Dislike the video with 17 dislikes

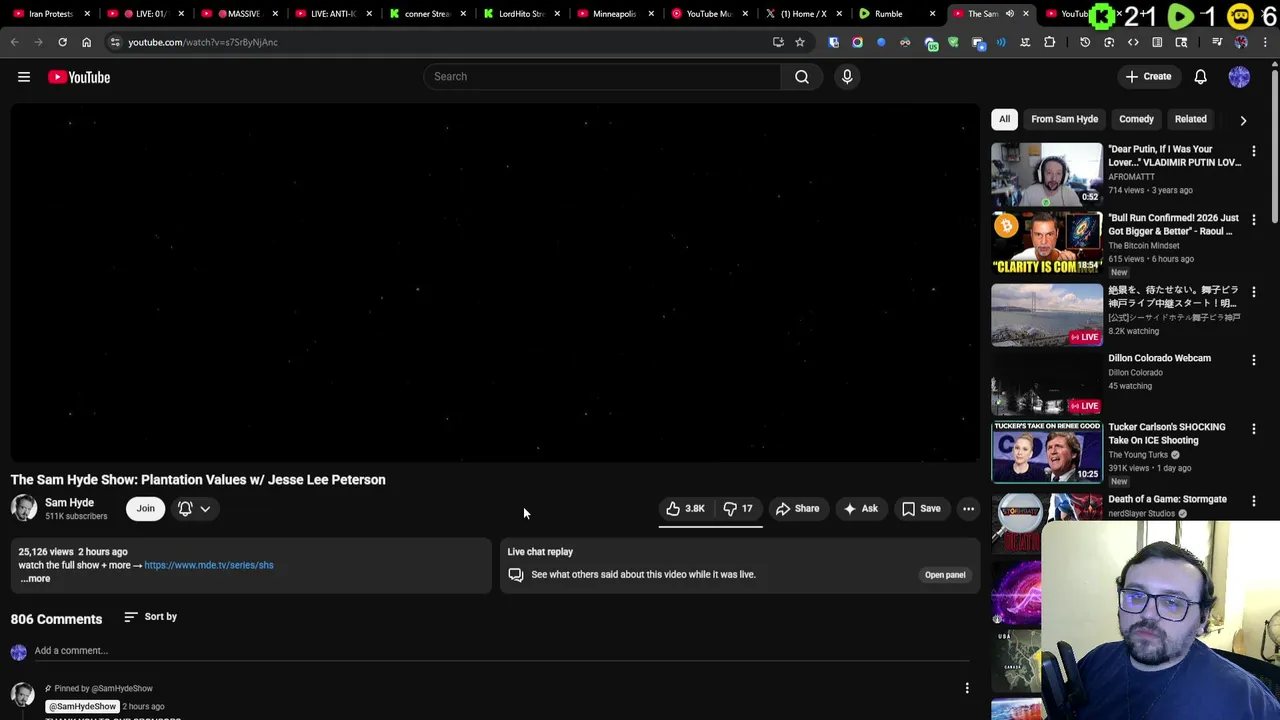739,509
